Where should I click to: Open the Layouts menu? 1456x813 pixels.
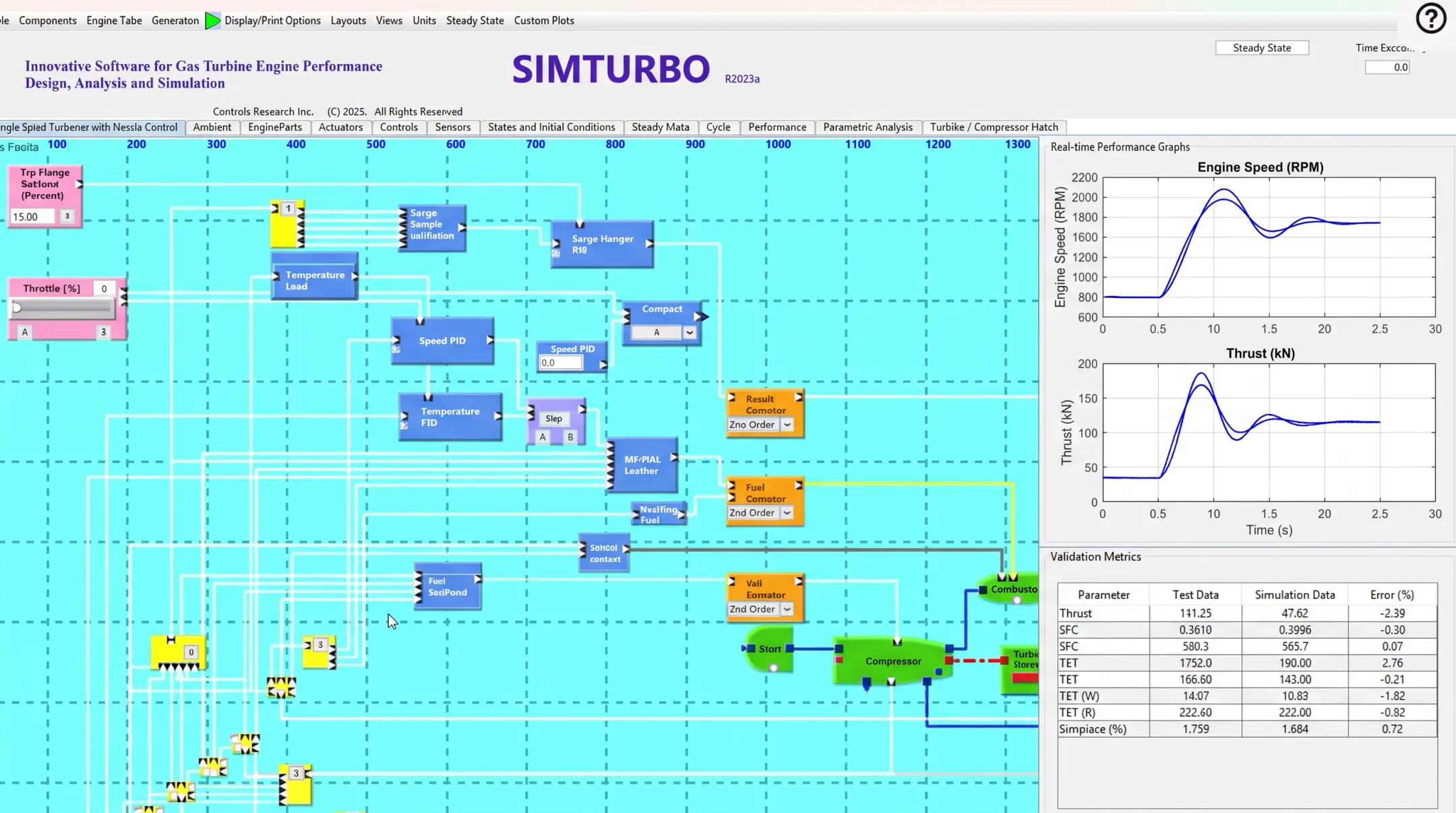pos(348,20)
